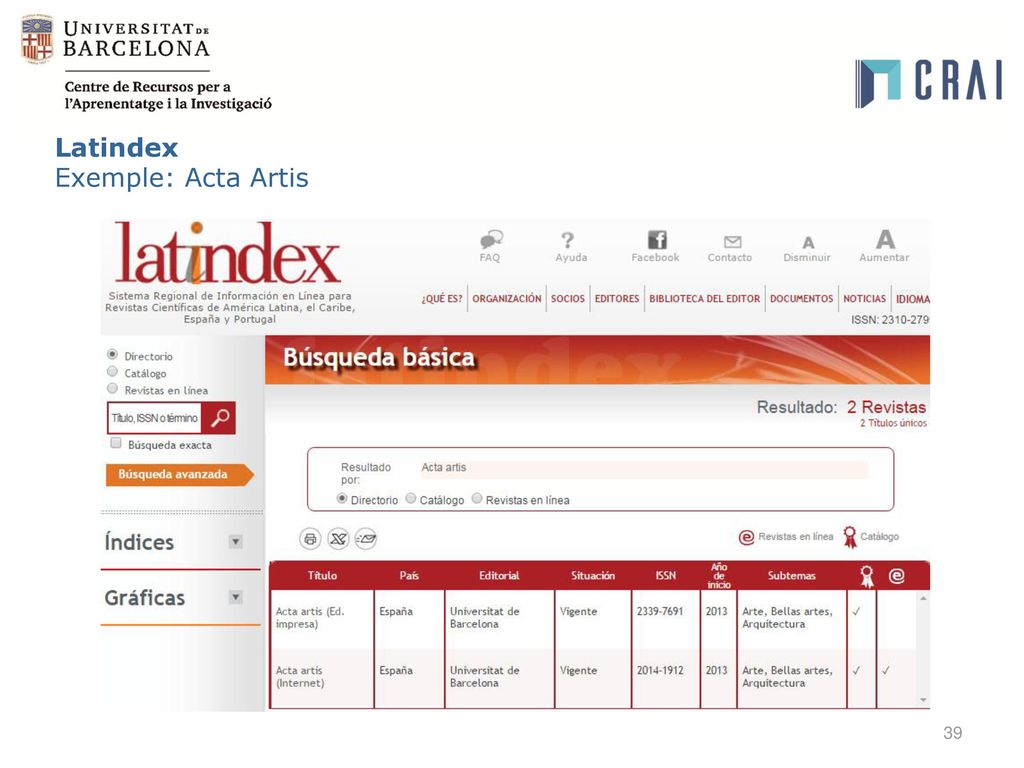Viewport: 1024px width, 768px height.
Task: Click the Ayuda question mark icon
Action: coord(568,240)
